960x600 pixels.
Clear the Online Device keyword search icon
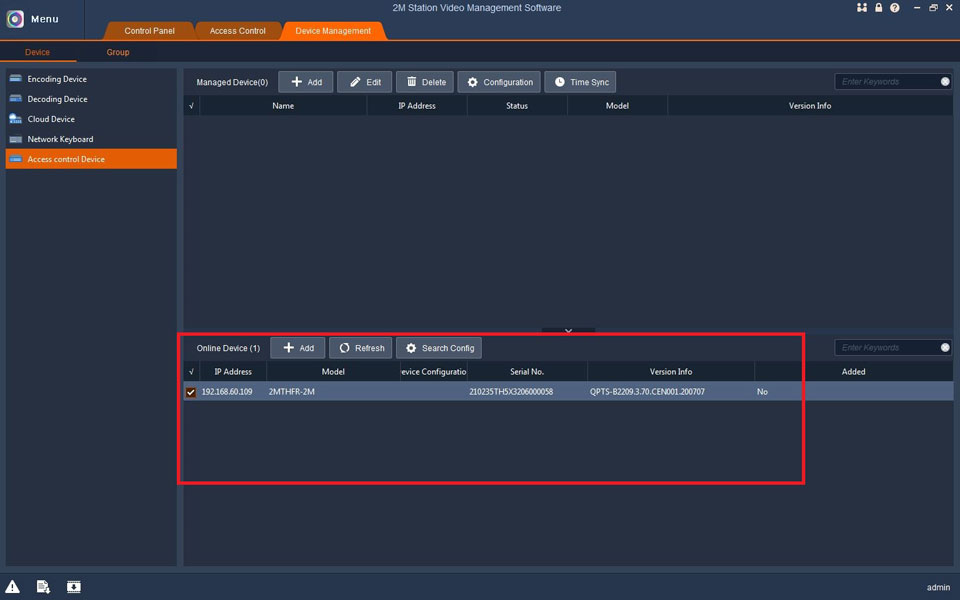[x=945, y=348]
